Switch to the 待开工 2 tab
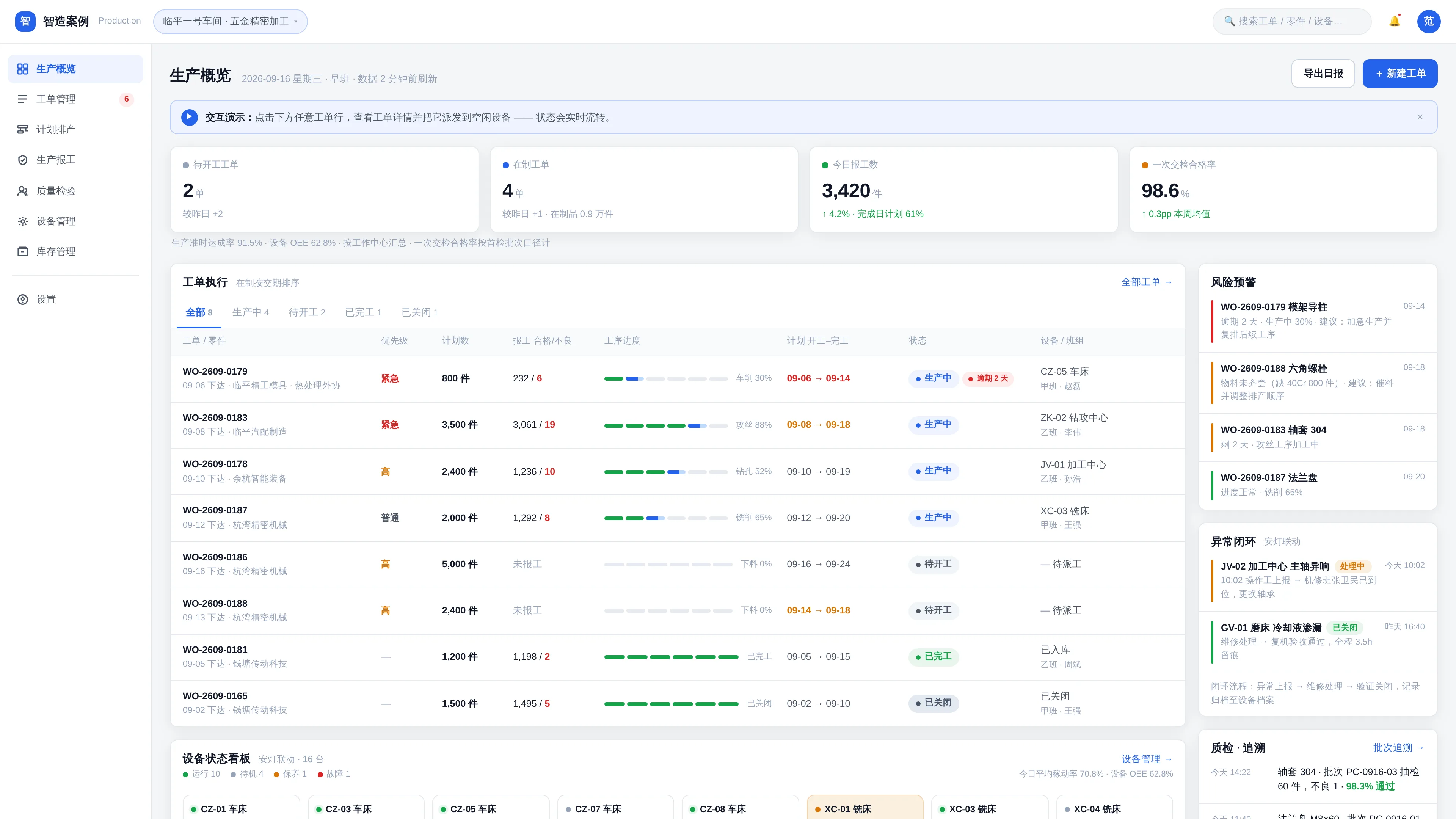Screen dimensions: 1456x819 point(307,312)
